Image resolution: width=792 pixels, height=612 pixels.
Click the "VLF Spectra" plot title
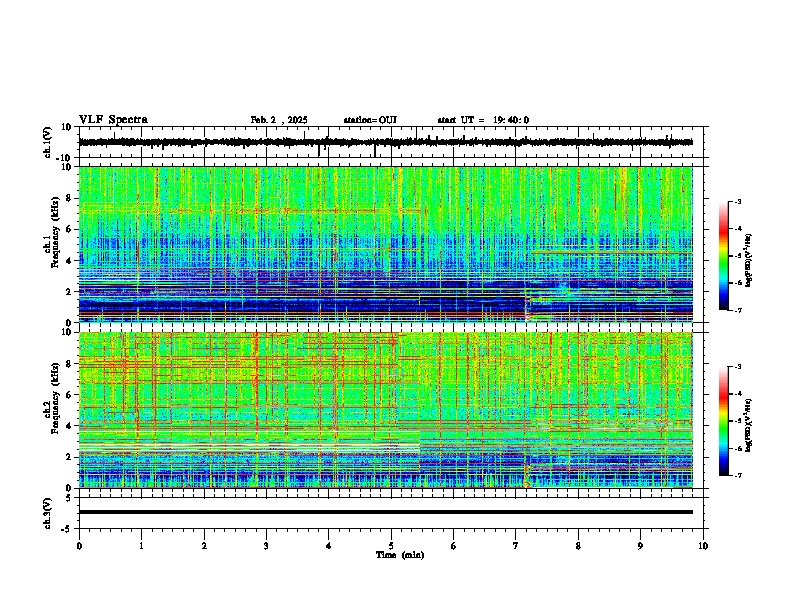tap(113, 120)
